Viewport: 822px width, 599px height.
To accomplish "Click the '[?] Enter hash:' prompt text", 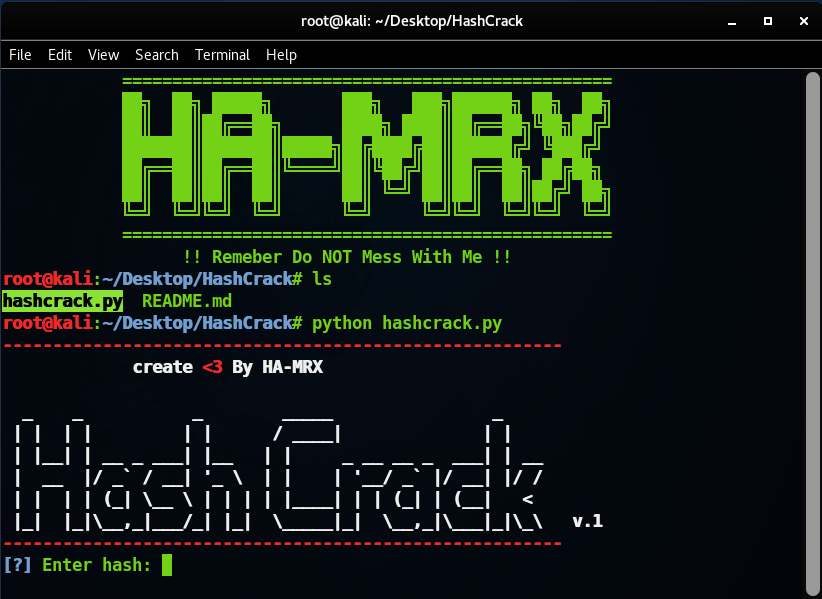I will [77, 565].
